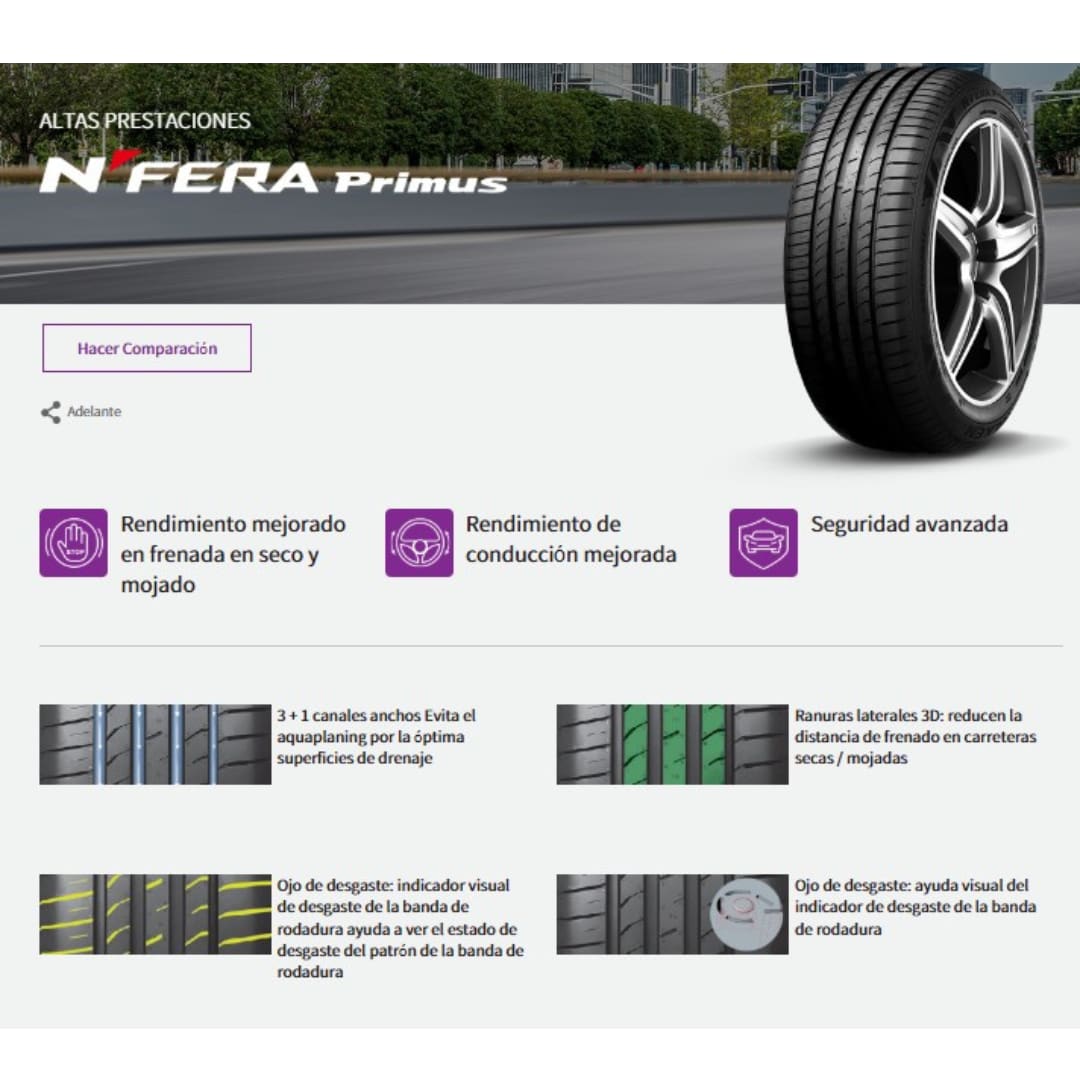Open the Adelante share link
The height and width of the screenshot is (1080, 1080).
94,411
